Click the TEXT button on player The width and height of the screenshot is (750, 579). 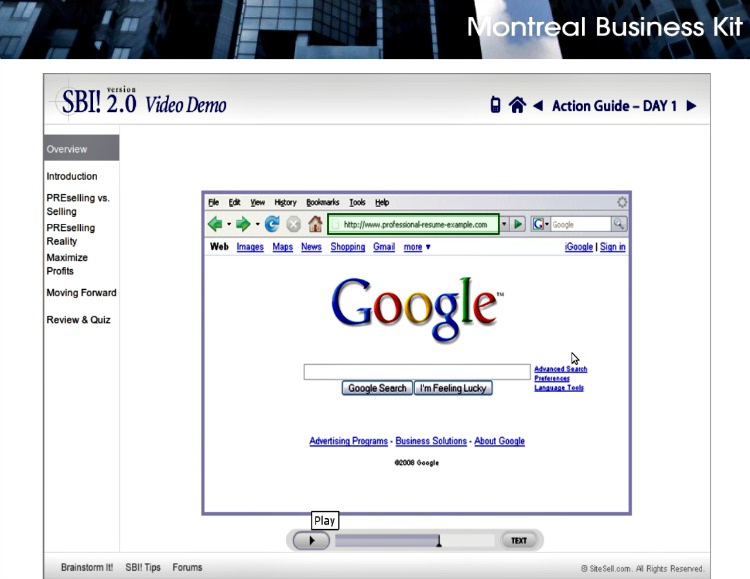click(519, 540)
